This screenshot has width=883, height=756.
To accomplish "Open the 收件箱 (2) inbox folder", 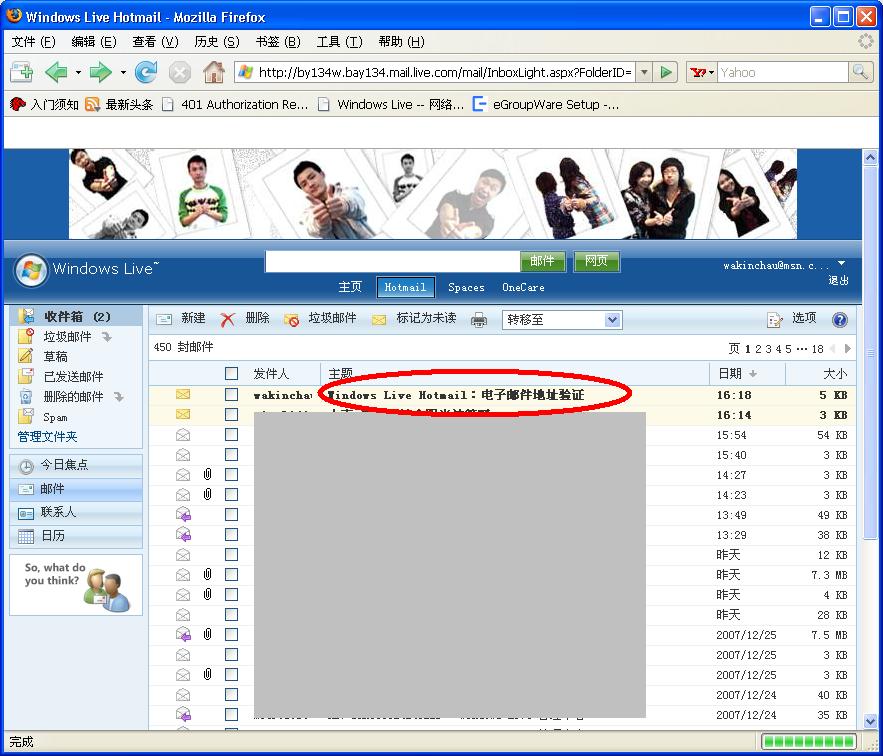I will tap(77, 316).
